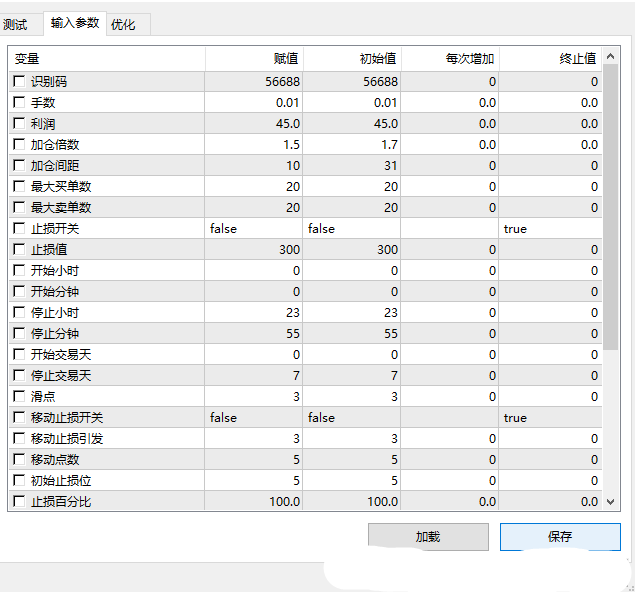Screen dimensions: 635x592
Task: Click the 加仓间距 赋值 cell showing 10
Action: [x=254, y=166]
